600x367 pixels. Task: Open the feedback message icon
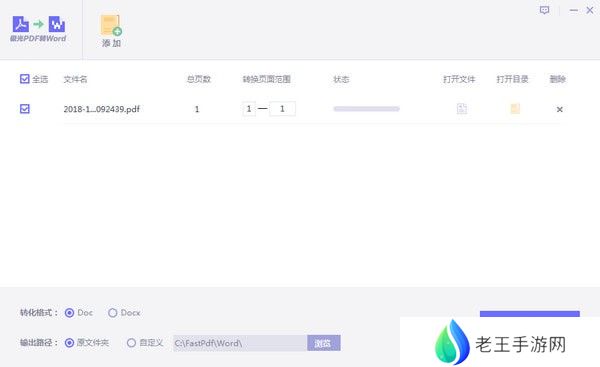pos(544,10)
